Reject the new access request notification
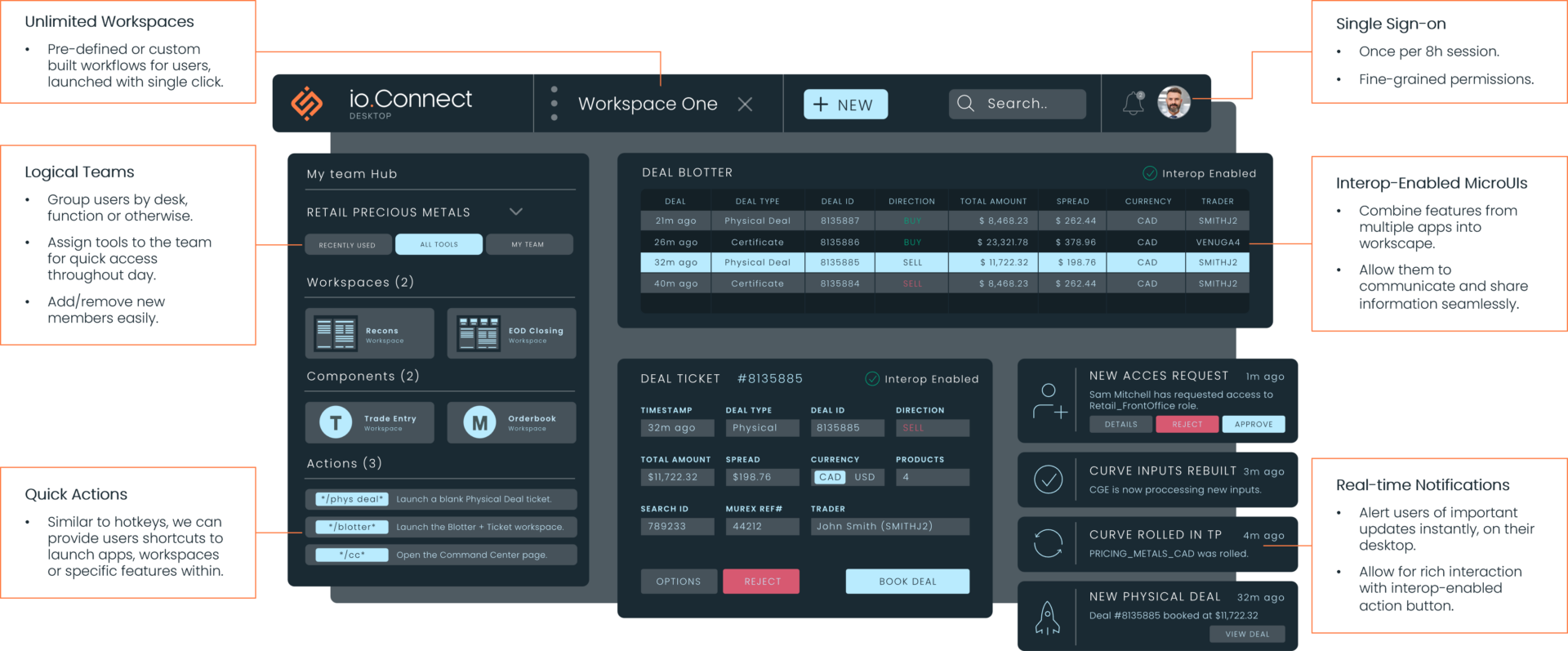 (1187, 424)
